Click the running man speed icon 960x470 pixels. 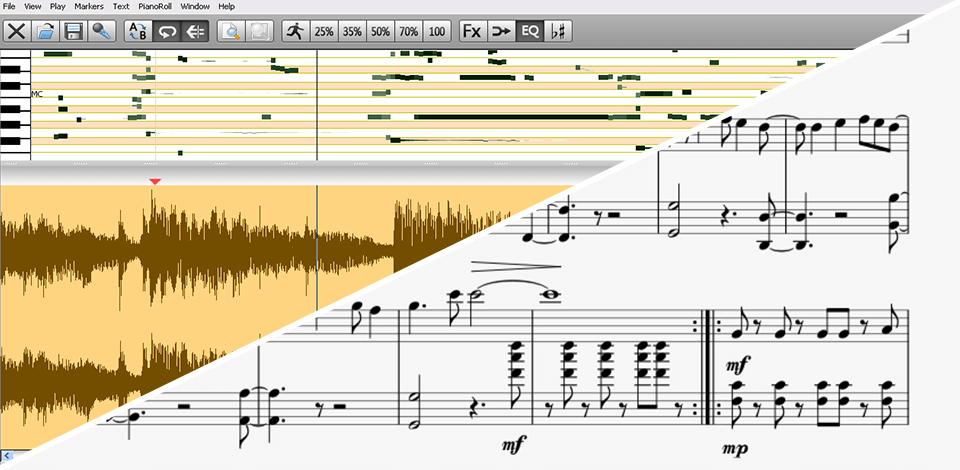(296, 31)
